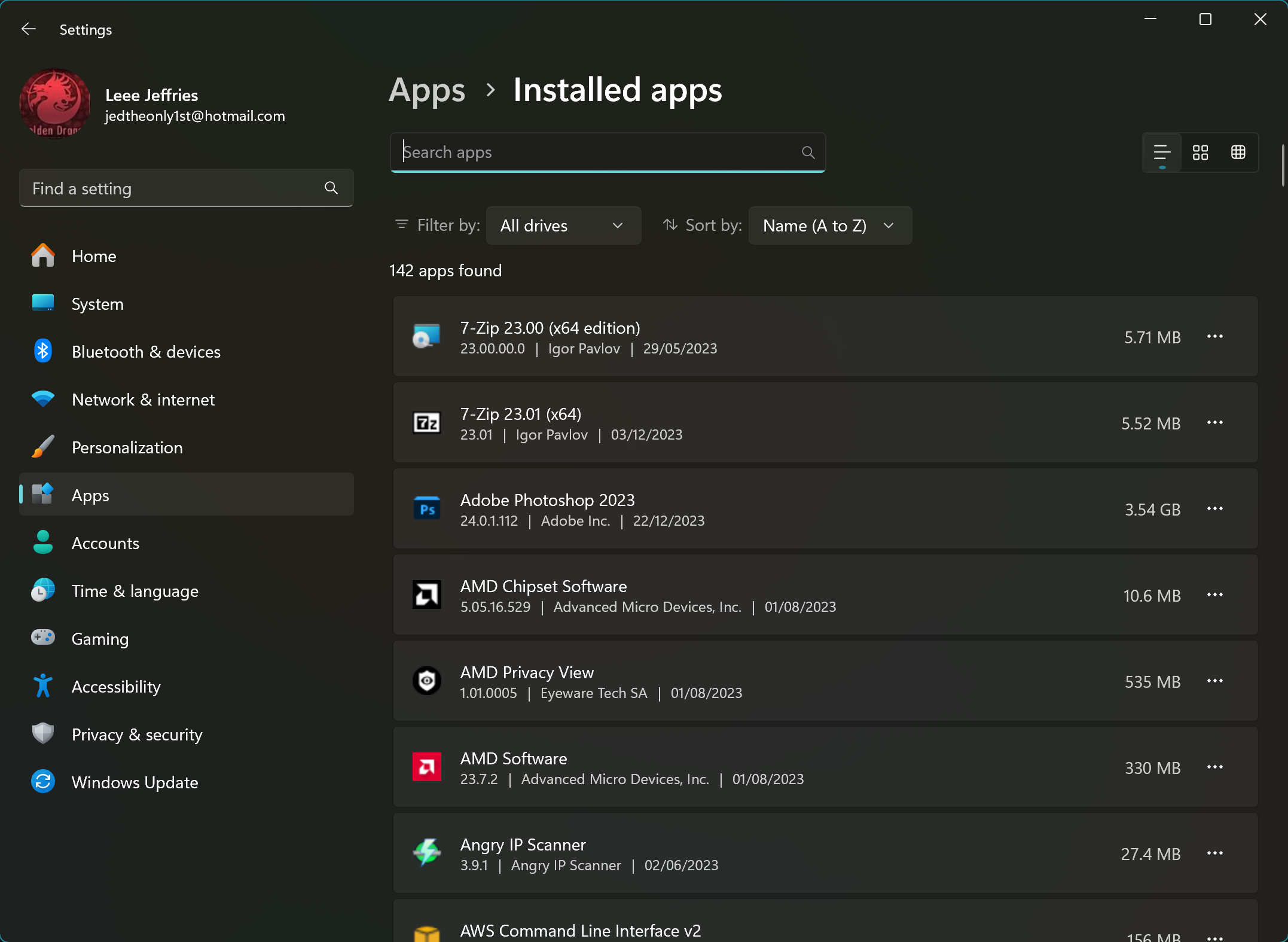This screenshot has width=1288, height=942.
Task: Click the 7z icon of 7-Zip 23.01
Action: coord(427,423)
